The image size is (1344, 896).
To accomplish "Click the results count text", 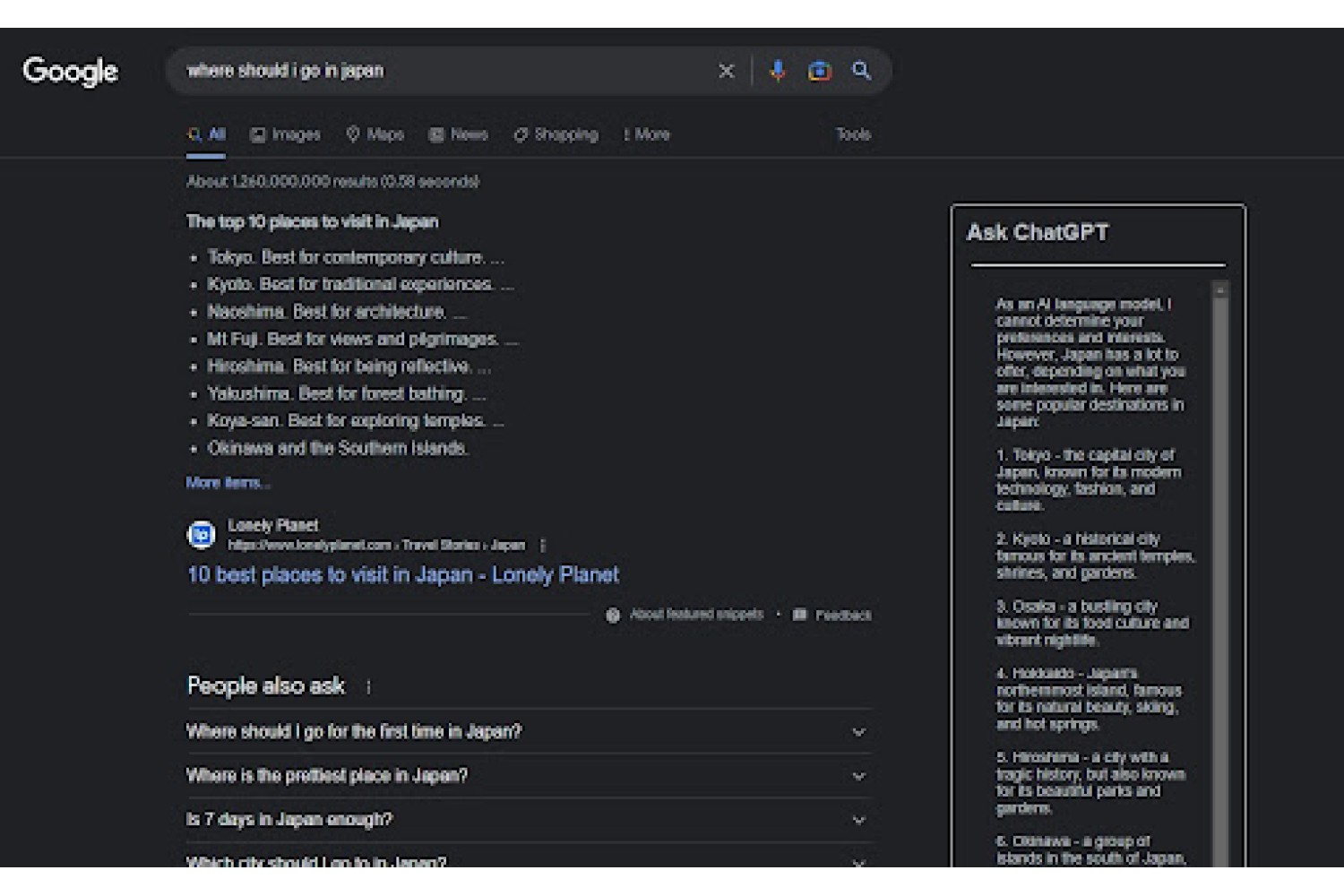I will click(332, 182).
